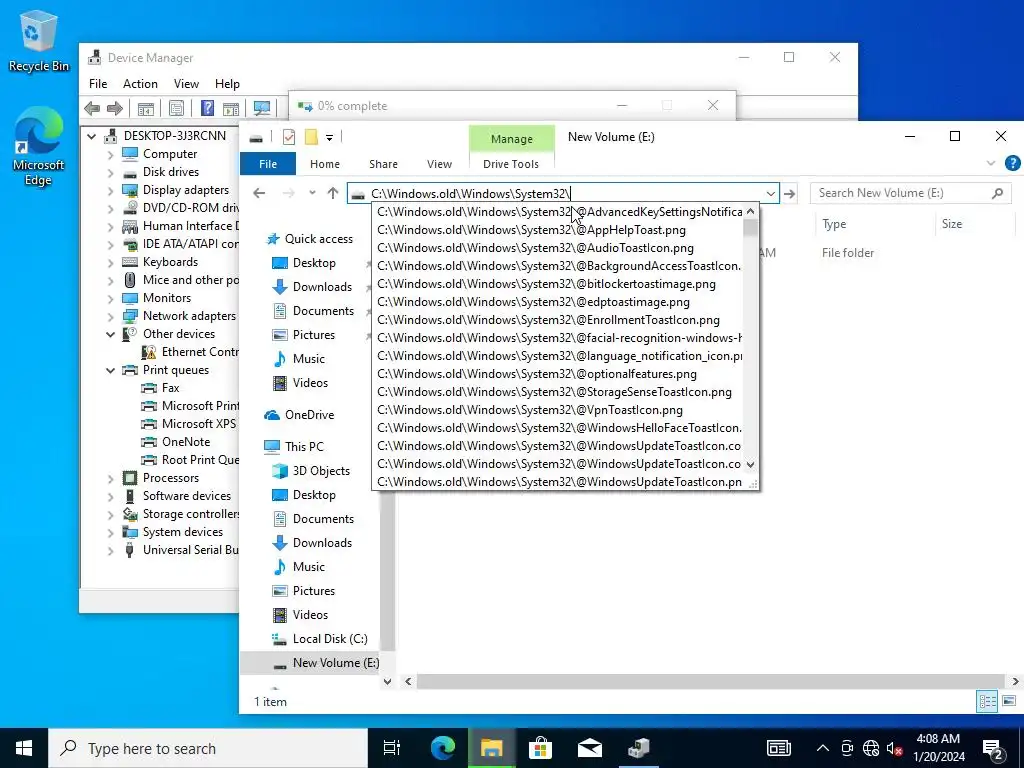Select @StorageSenseToastIcon.png suggestion
Image resolution: width=1024 pixels, height=768 pixels.
pos(558,392)
